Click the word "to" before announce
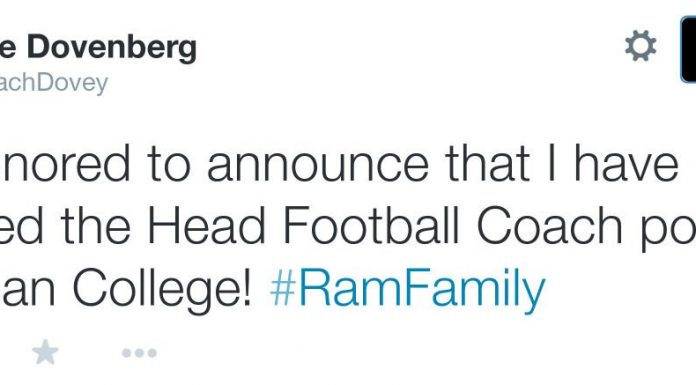Viewport: 696px width, 385px height. pos(169,164)
